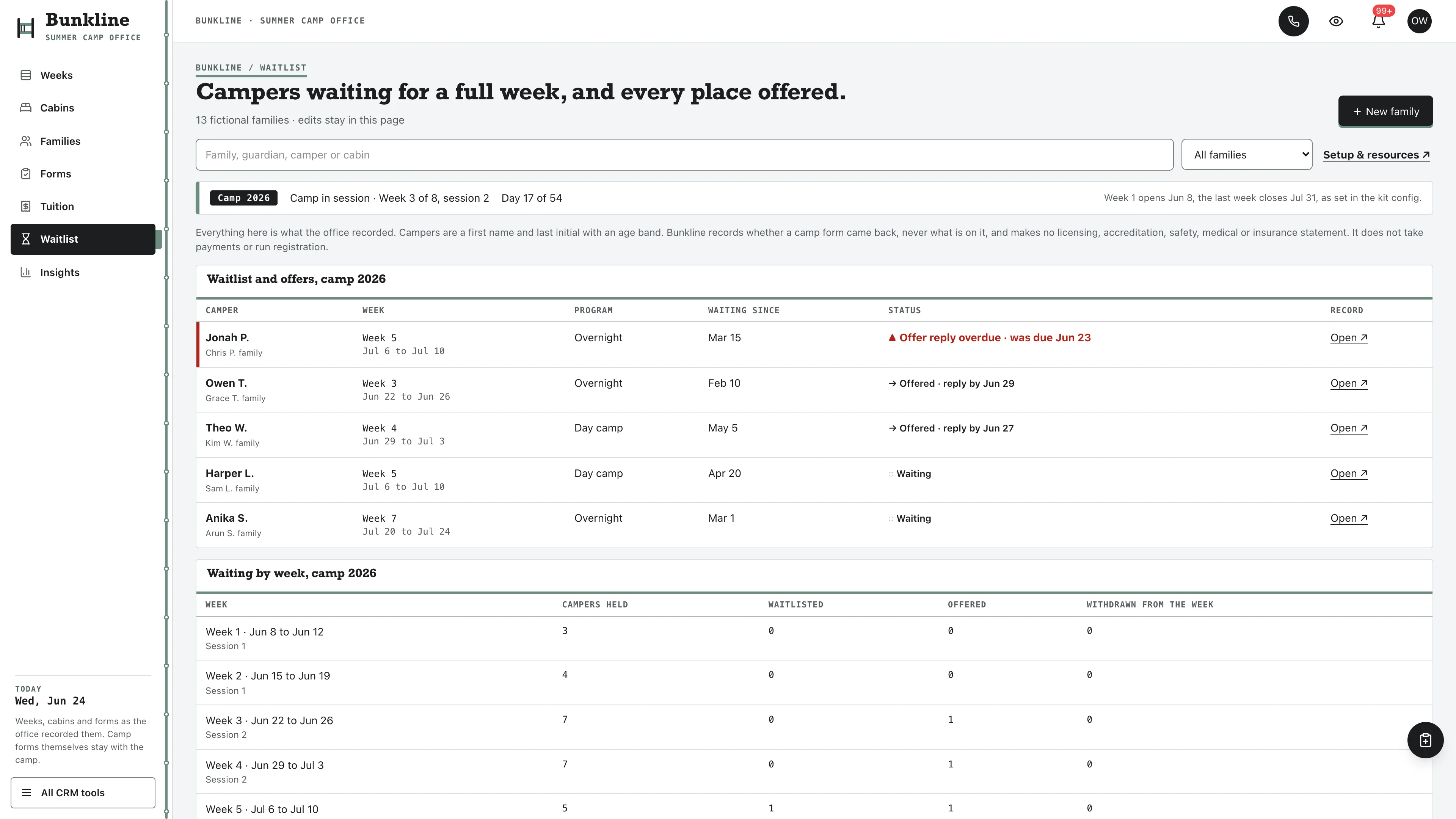Image resolution: width=1456 pixels, height=819 pixels.
Task: Click the Families people icon in sidebar
Action: pyautogui.click(x=25, y=141)
